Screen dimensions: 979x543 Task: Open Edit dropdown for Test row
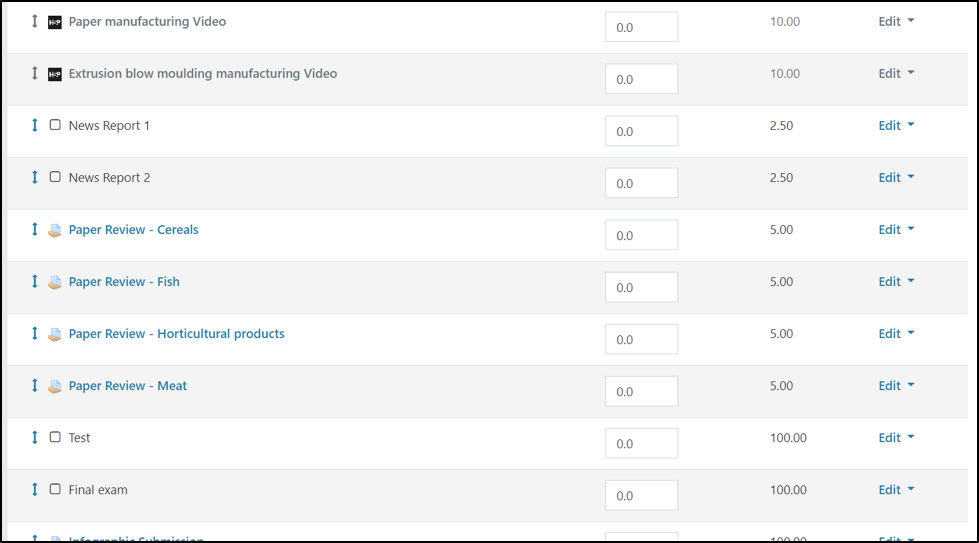point(896,437)
